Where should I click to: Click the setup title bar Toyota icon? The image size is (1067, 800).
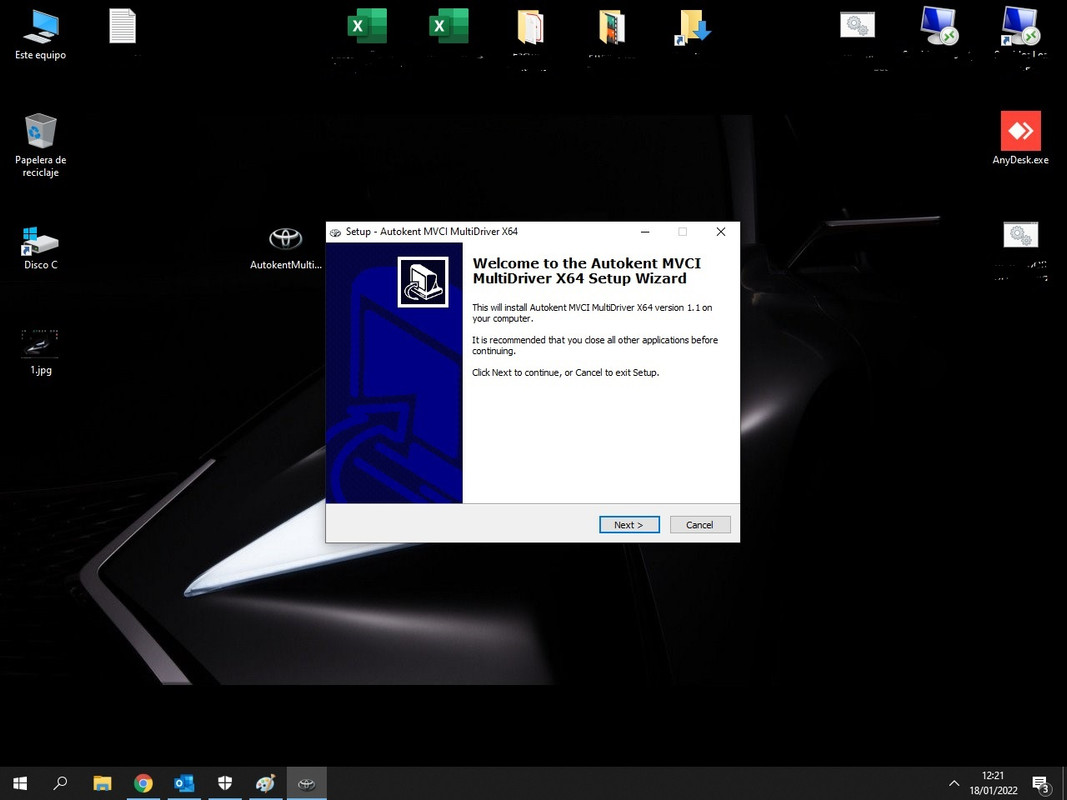pyautogui.click(x=335, y=233)
